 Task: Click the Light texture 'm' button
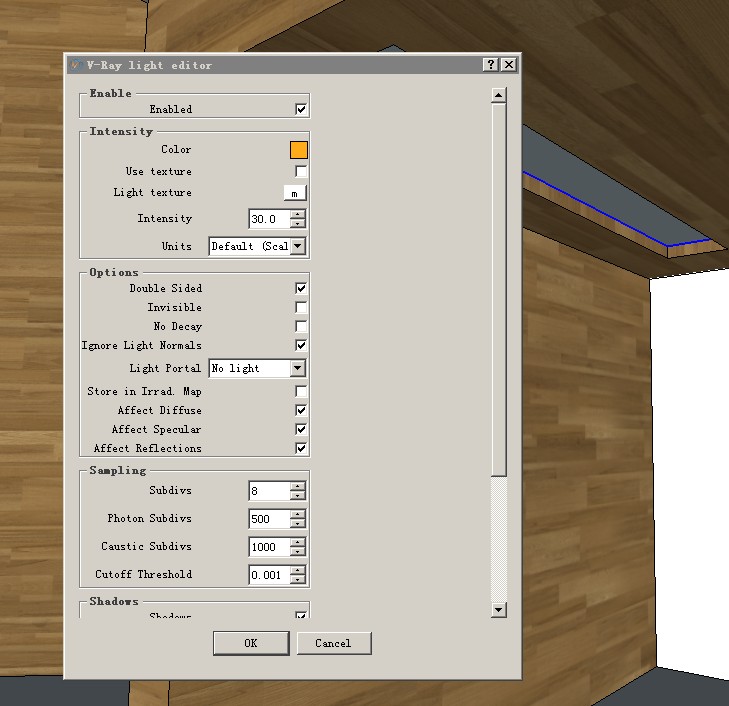(295, 193)
